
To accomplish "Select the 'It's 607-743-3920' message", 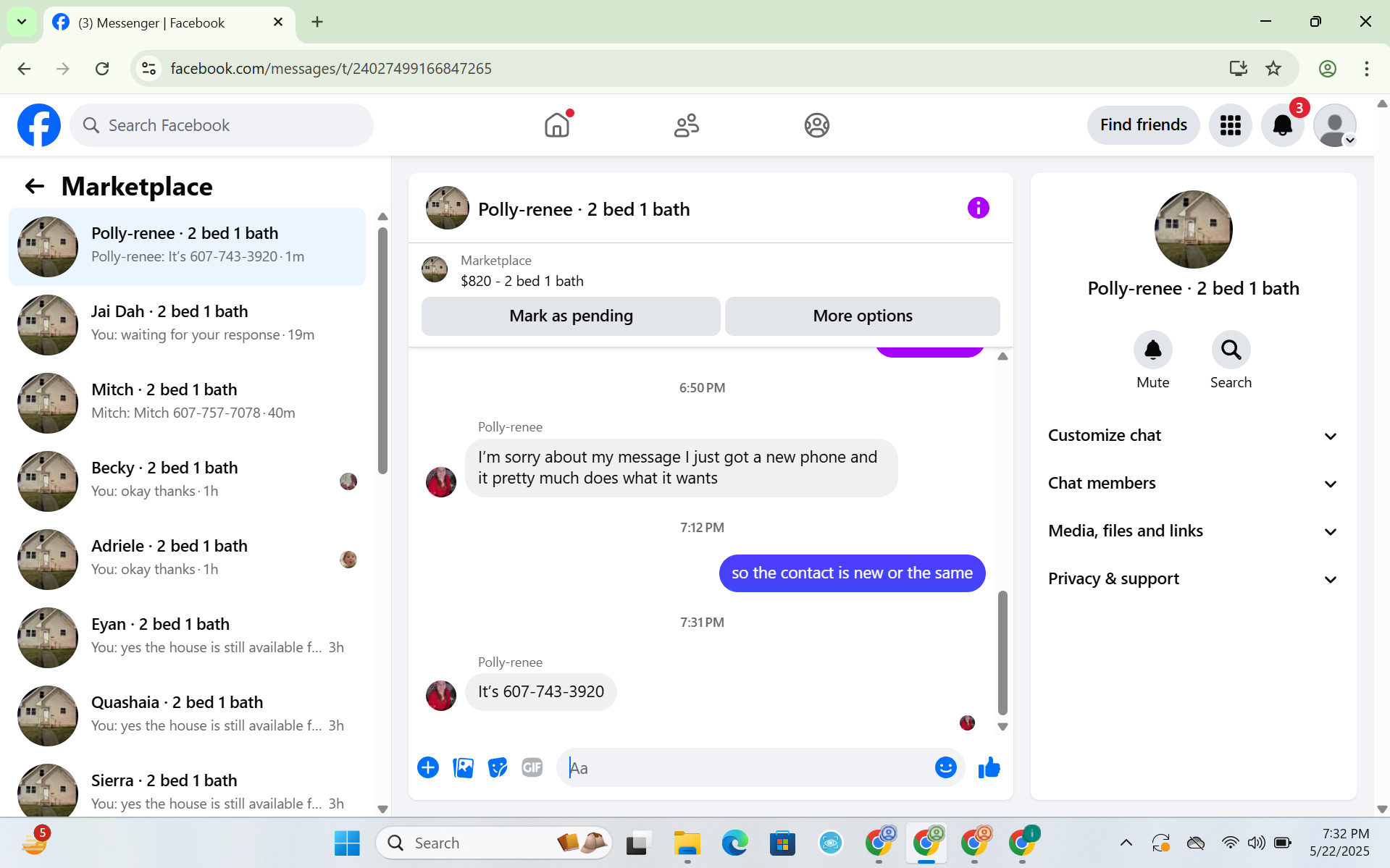I will 540,692.
